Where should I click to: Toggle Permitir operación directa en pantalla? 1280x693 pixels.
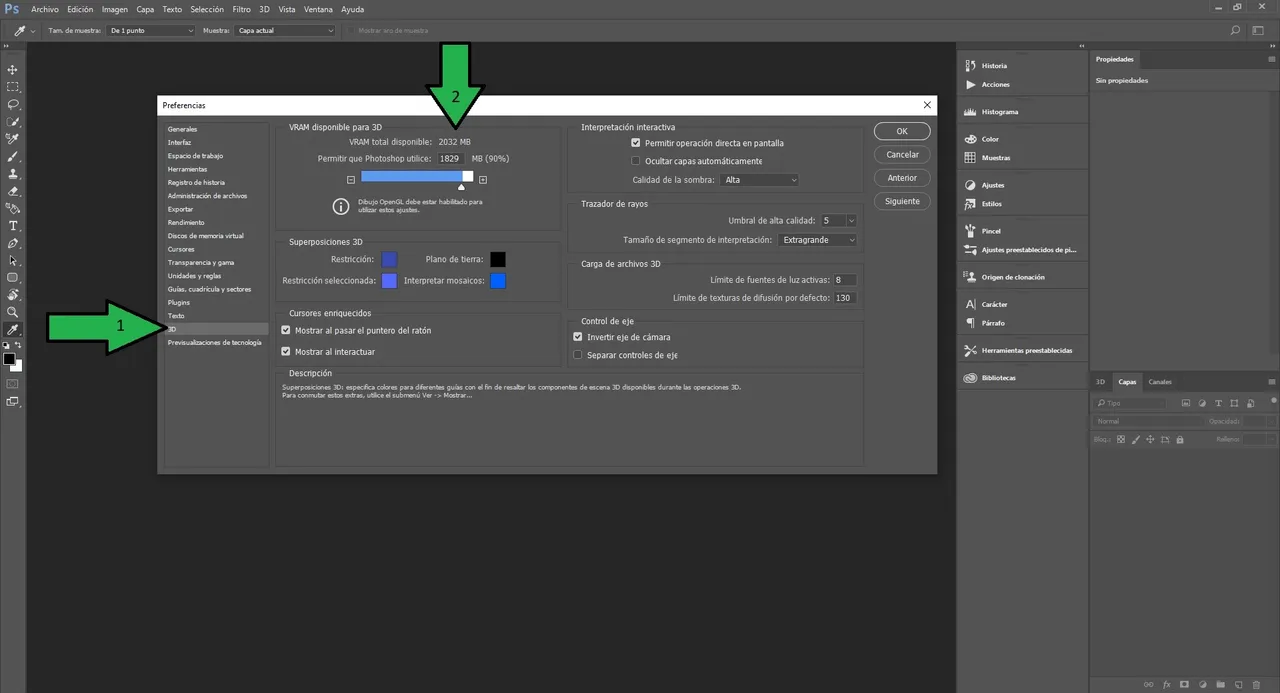pos(636,143)
